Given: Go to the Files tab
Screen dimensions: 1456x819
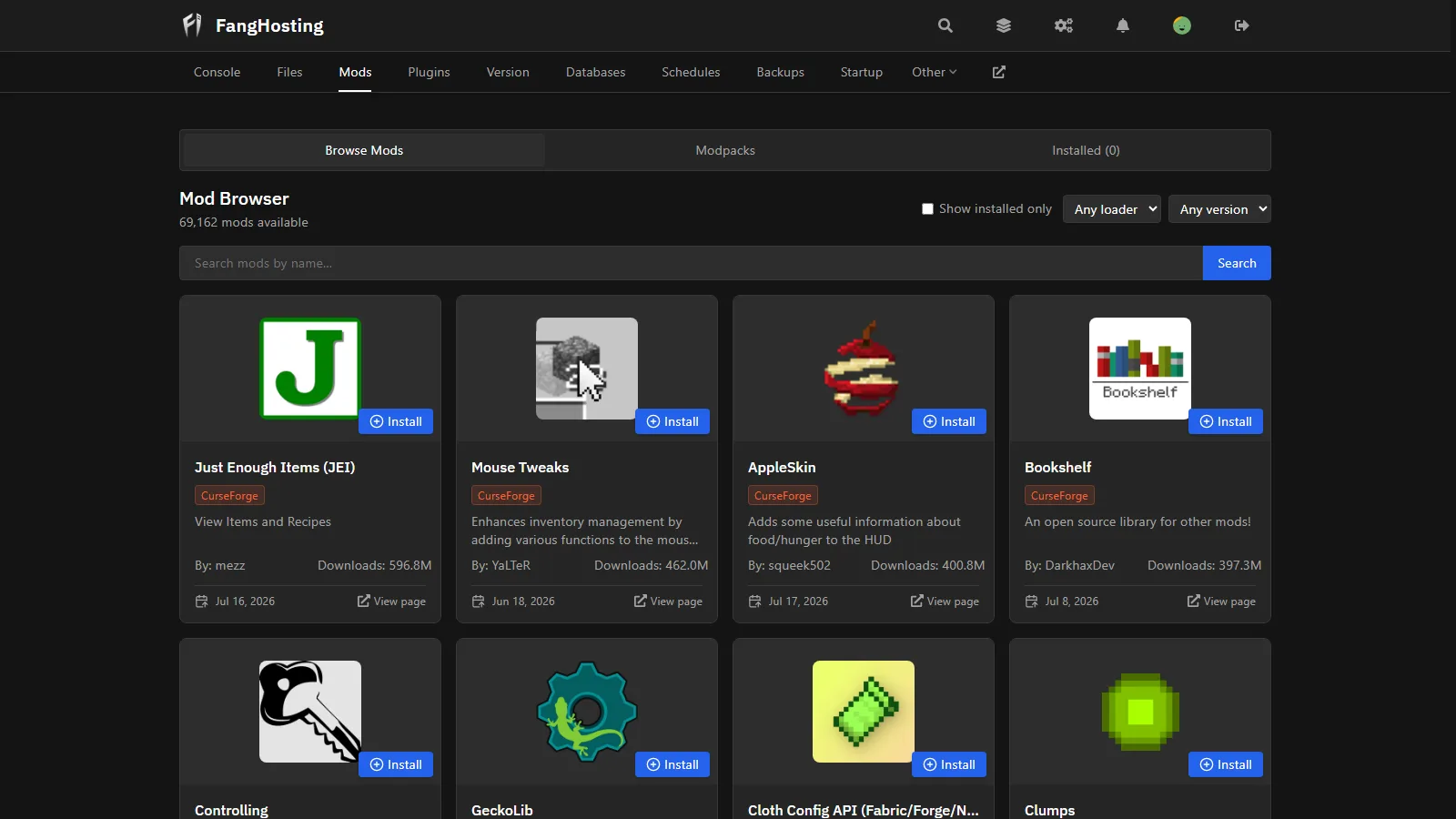Looking at the screenshot, I should pos(289,72).
